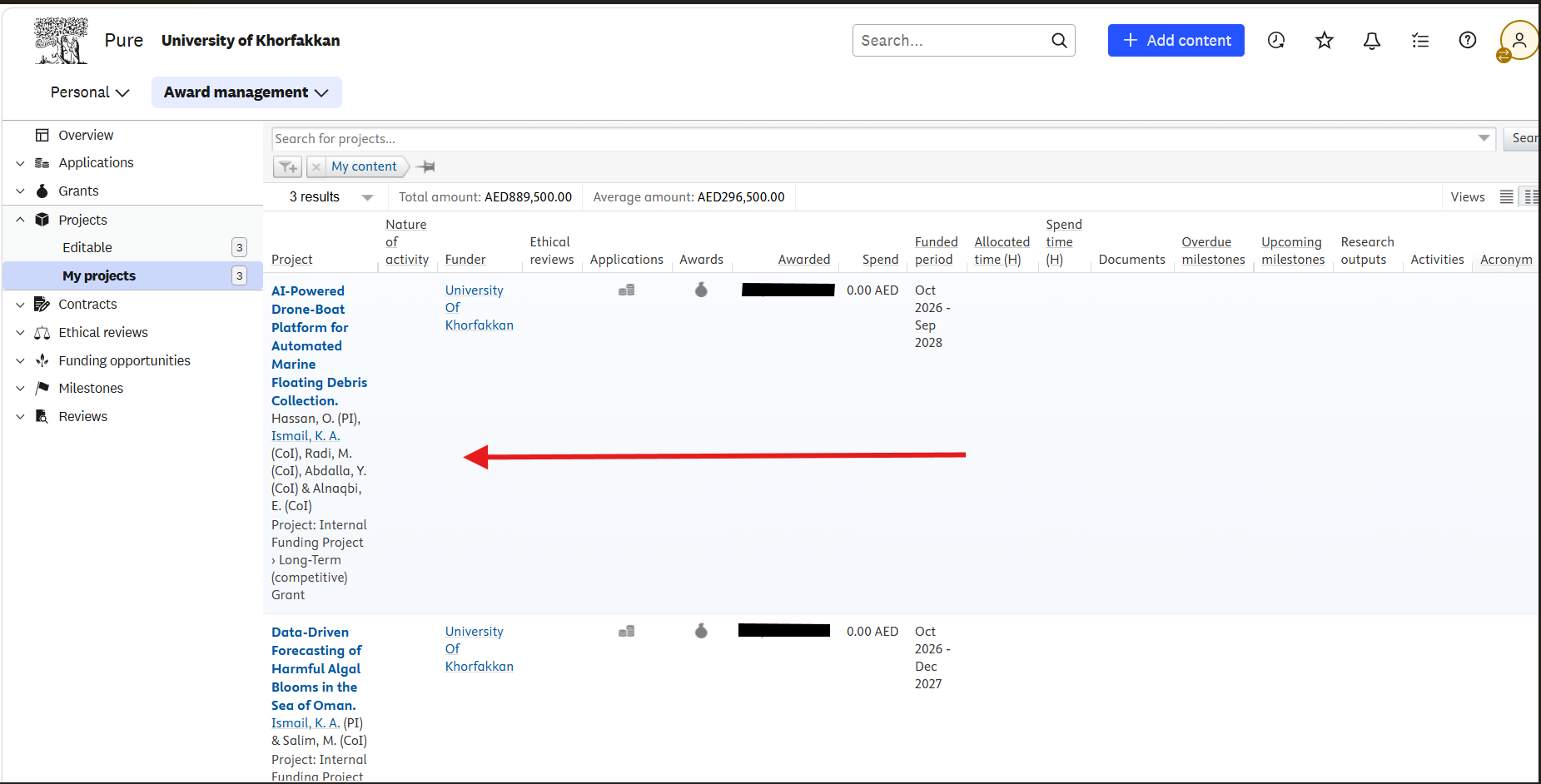Click the help question mark icon

[x=1468, y=40]
